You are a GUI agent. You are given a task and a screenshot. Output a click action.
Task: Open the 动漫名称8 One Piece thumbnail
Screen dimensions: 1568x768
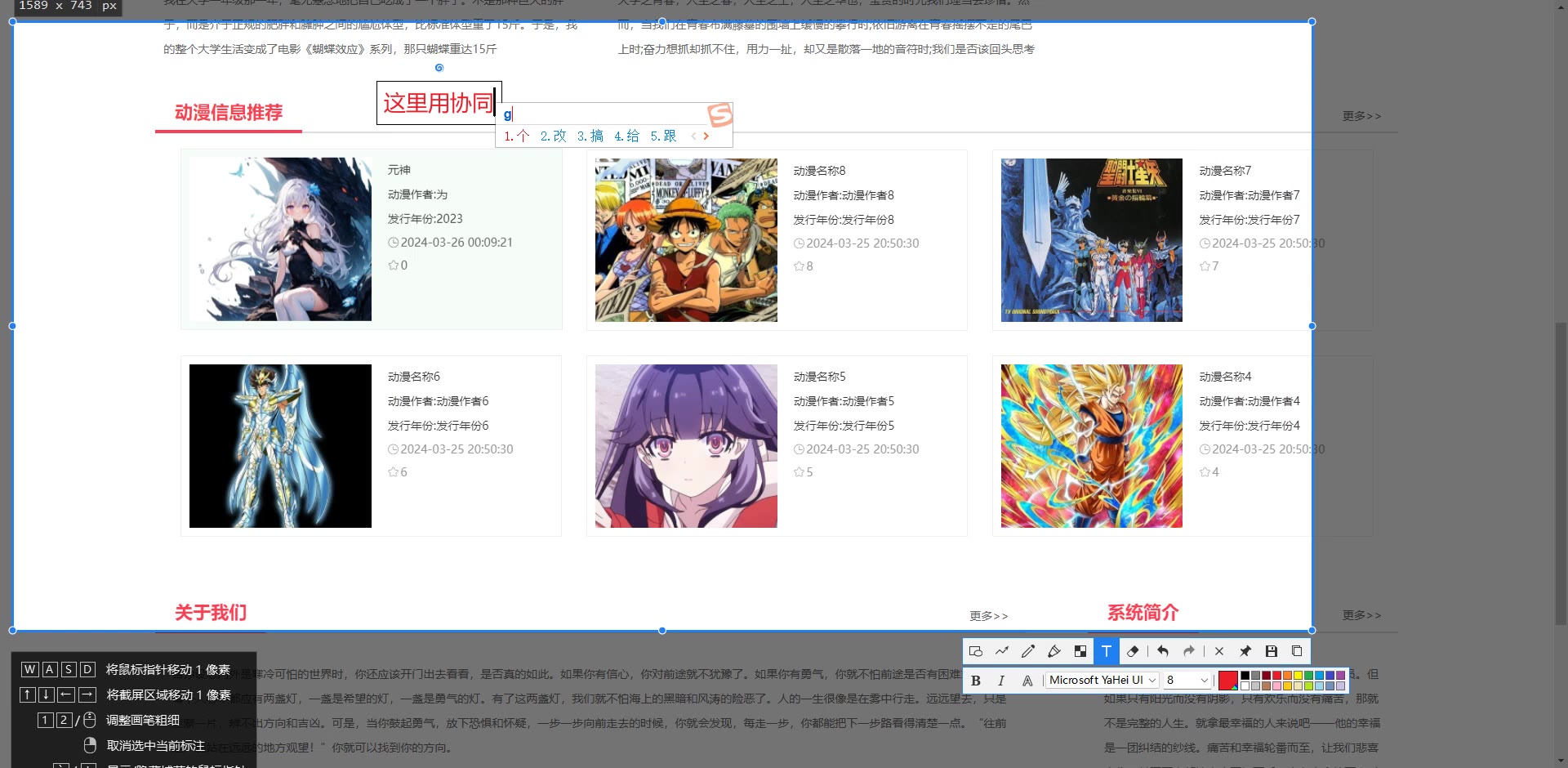click(686, 239)
